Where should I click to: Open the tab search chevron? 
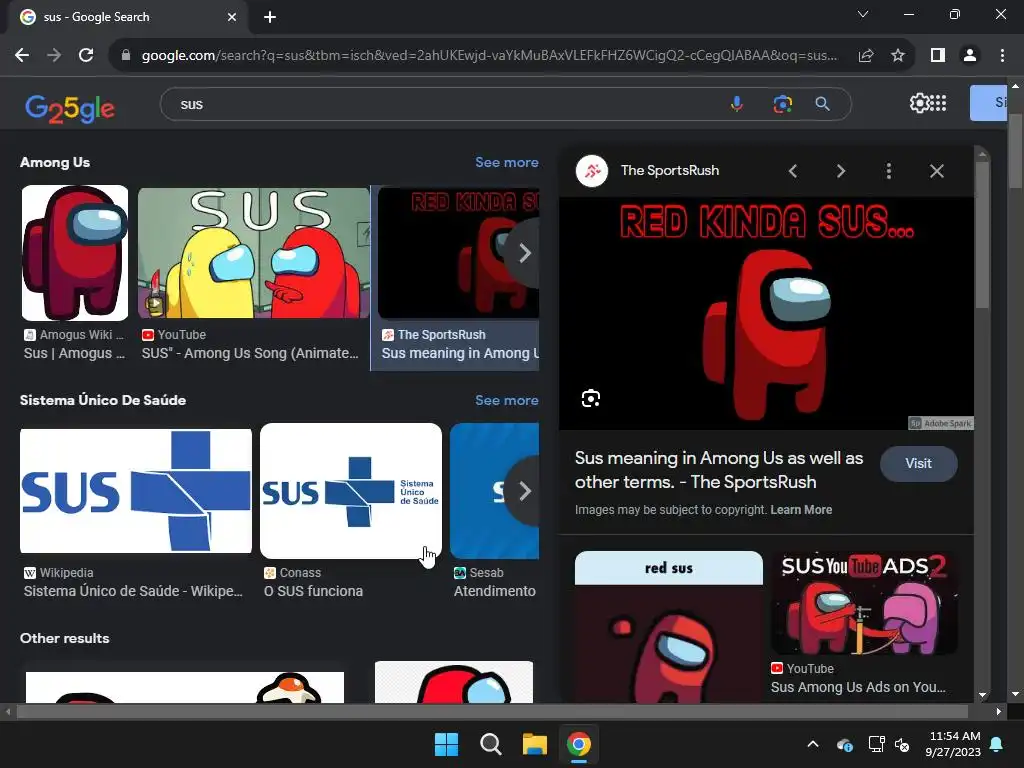pyautogui.click(x=863, y=14)
